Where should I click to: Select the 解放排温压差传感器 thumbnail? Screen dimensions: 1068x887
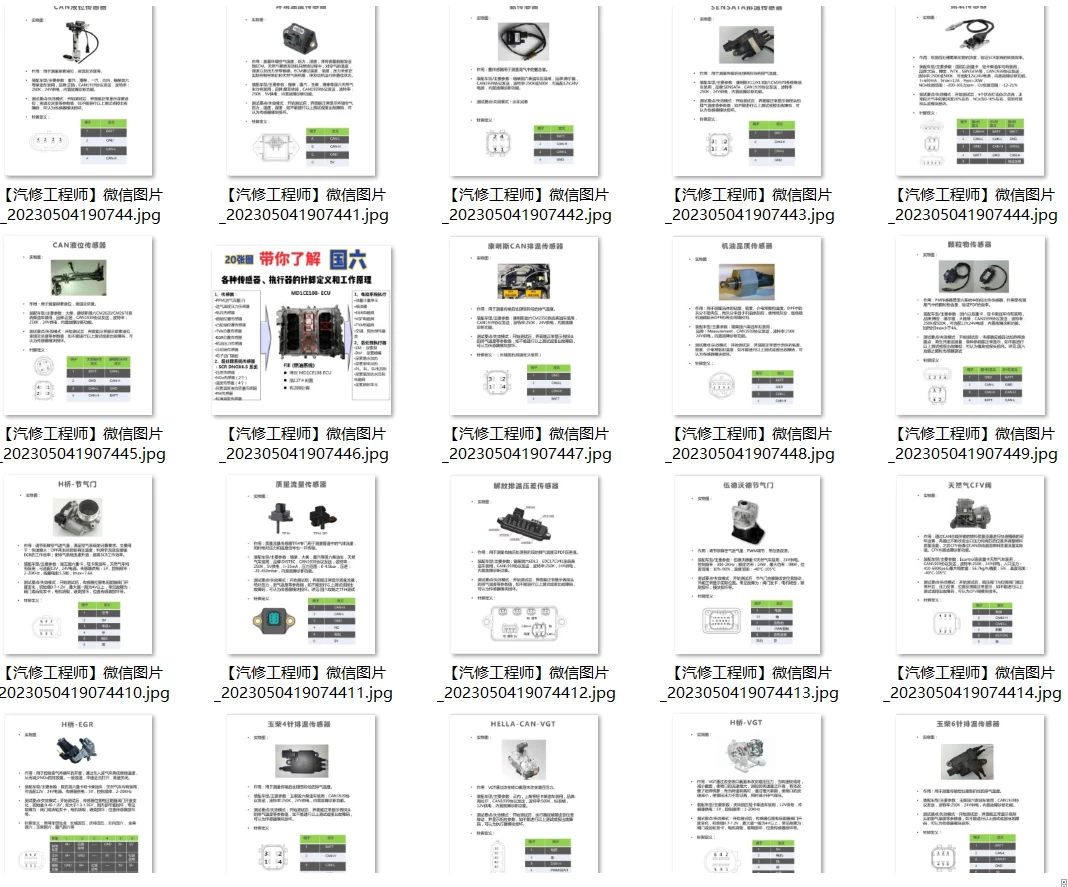526,565
